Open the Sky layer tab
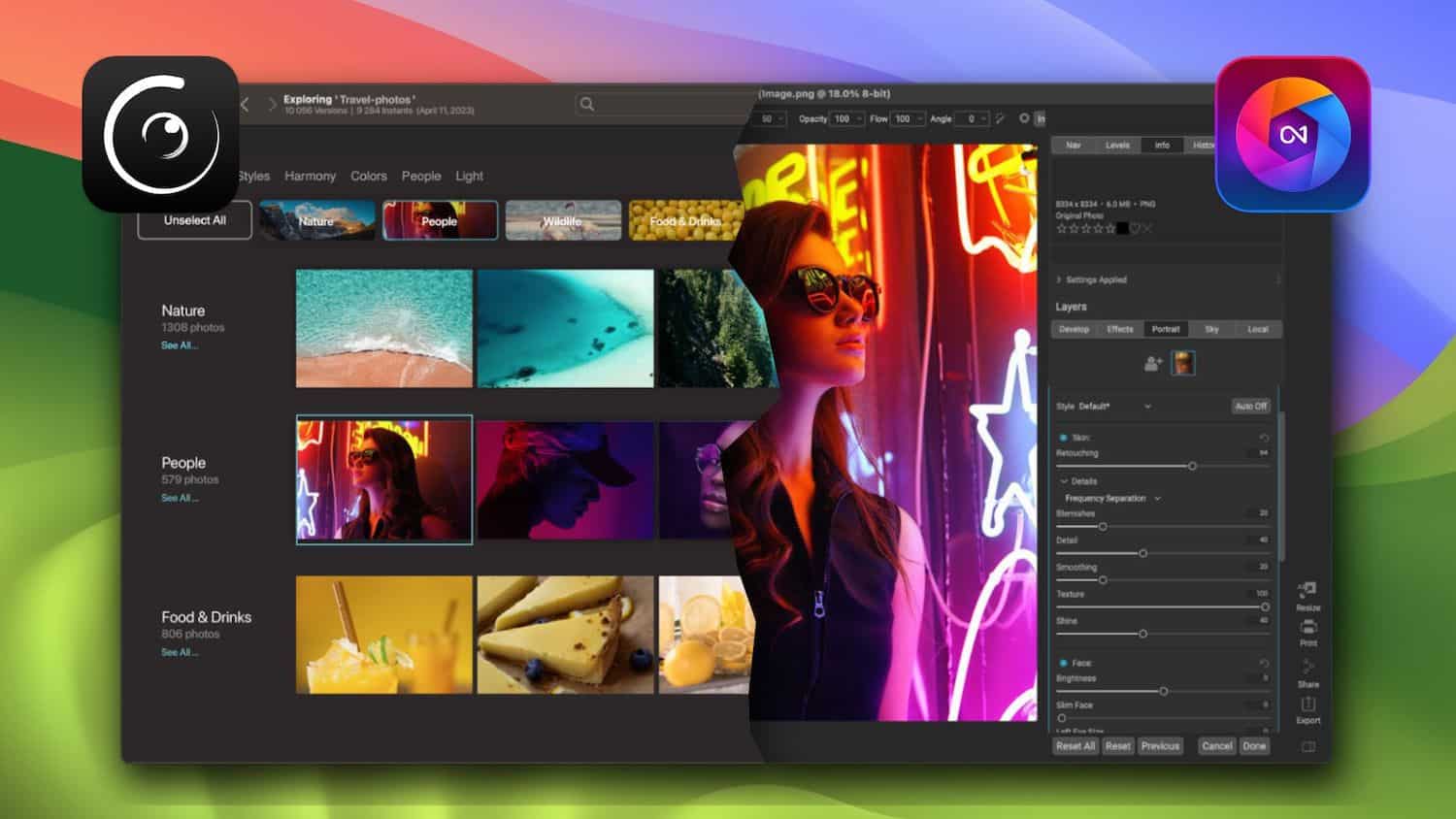 [1212, 329]
